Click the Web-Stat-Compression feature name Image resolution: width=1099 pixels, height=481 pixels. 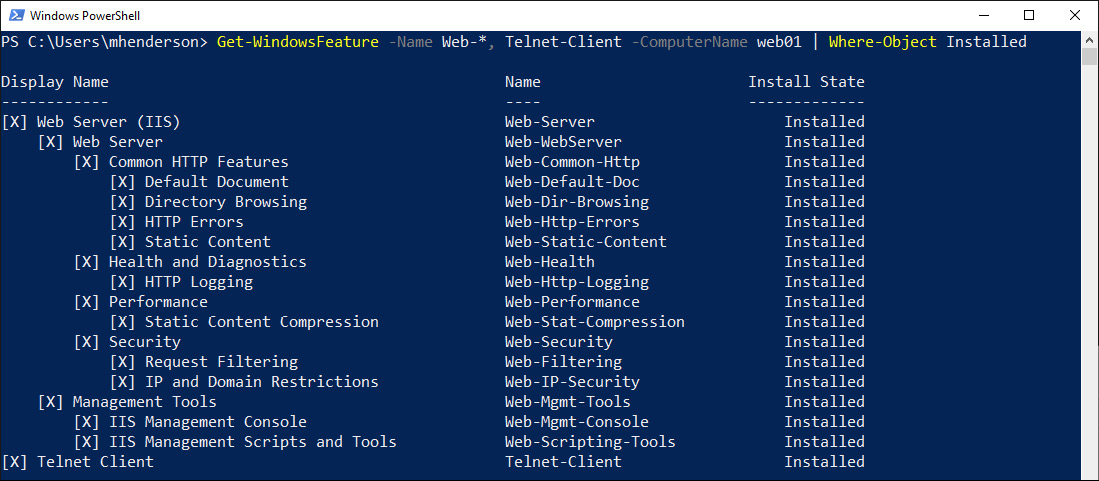[594, 322]
